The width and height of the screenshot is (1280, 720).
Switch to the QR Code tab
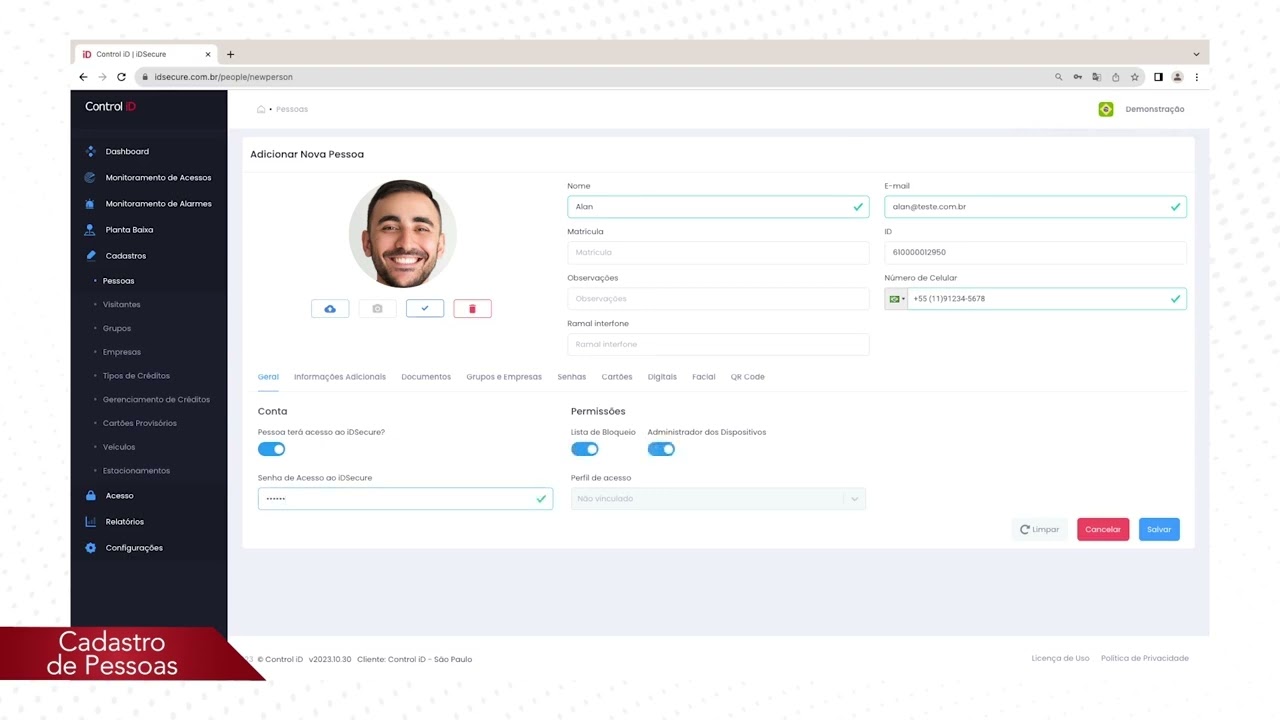point(748,377)
